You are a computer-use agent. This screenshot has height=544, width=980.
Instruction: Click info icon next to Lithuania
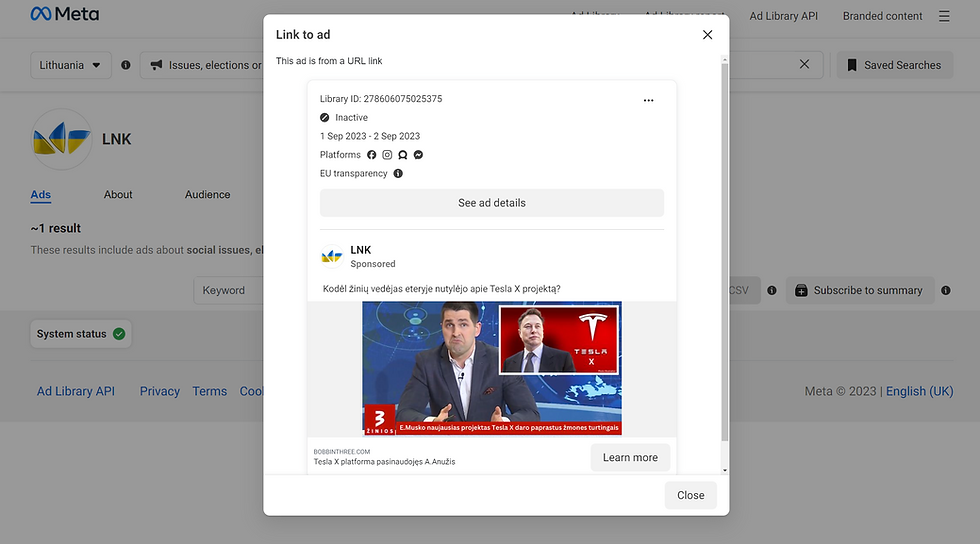tap(126, 65)
